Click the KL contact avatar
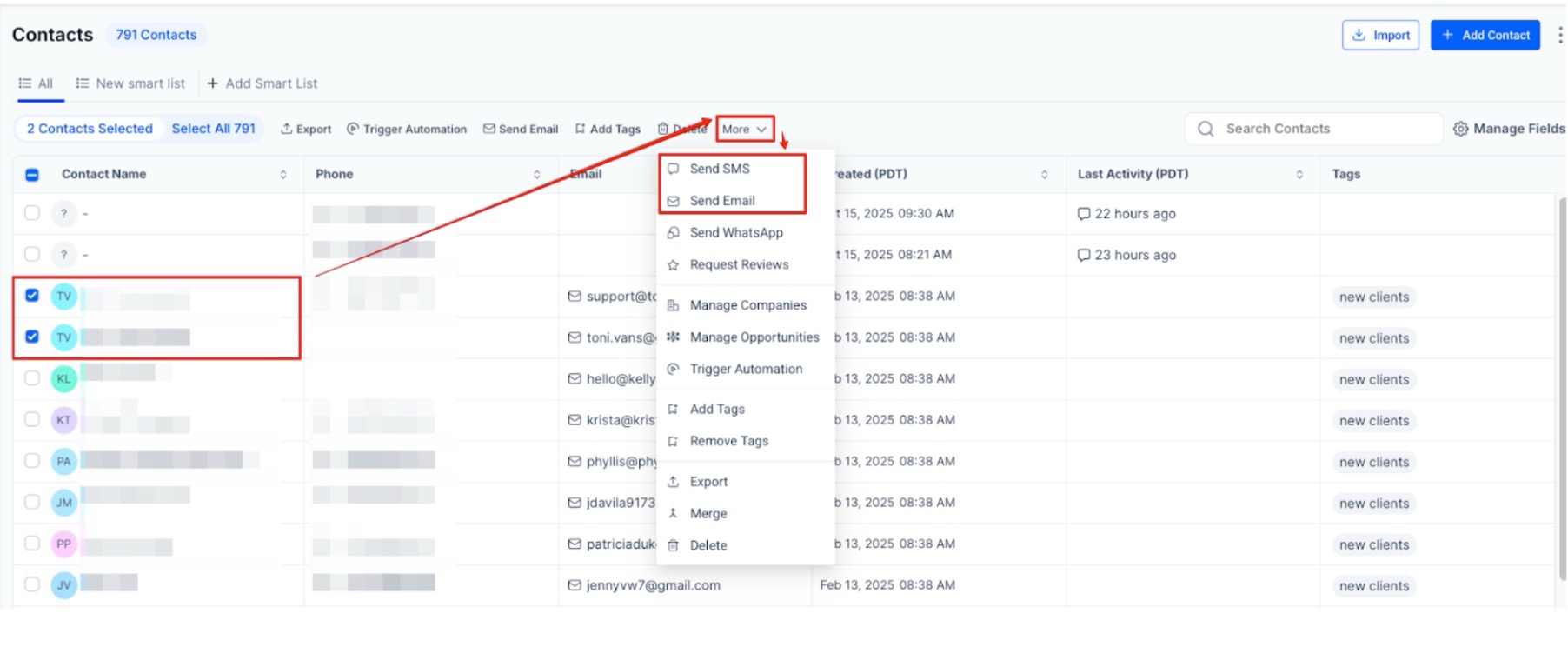The width and height of the screenshot is (1568, 647). (63, 379)
